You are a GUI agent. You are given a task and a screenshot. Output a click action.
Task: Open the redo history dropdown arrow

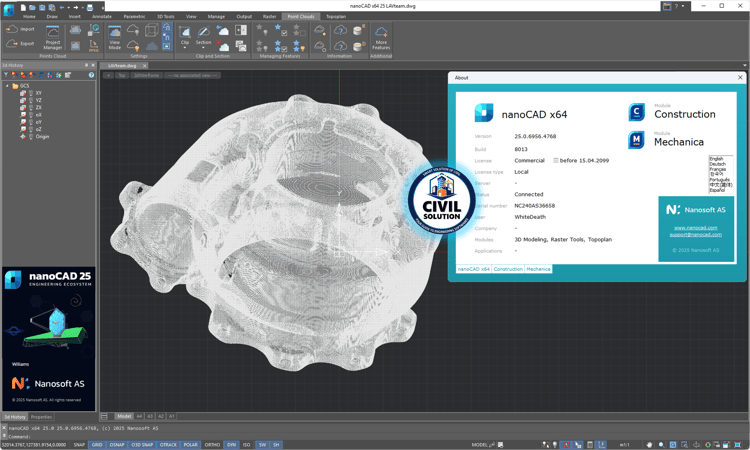coord(82,7)
